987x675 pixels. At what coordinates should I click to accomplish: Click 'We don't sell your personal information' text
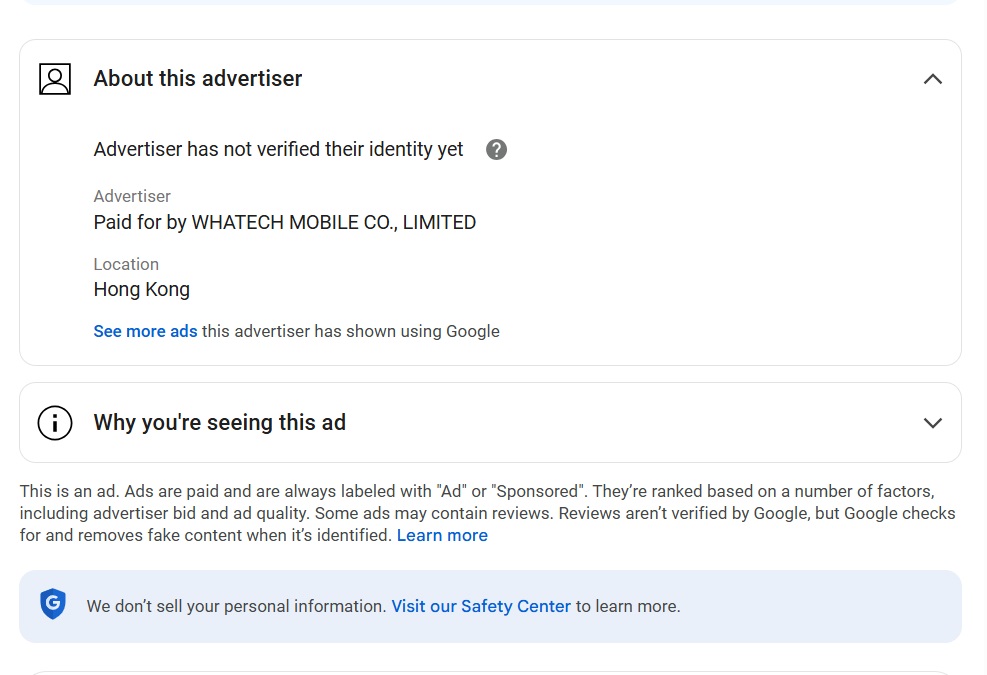click(x=236, y=606)
